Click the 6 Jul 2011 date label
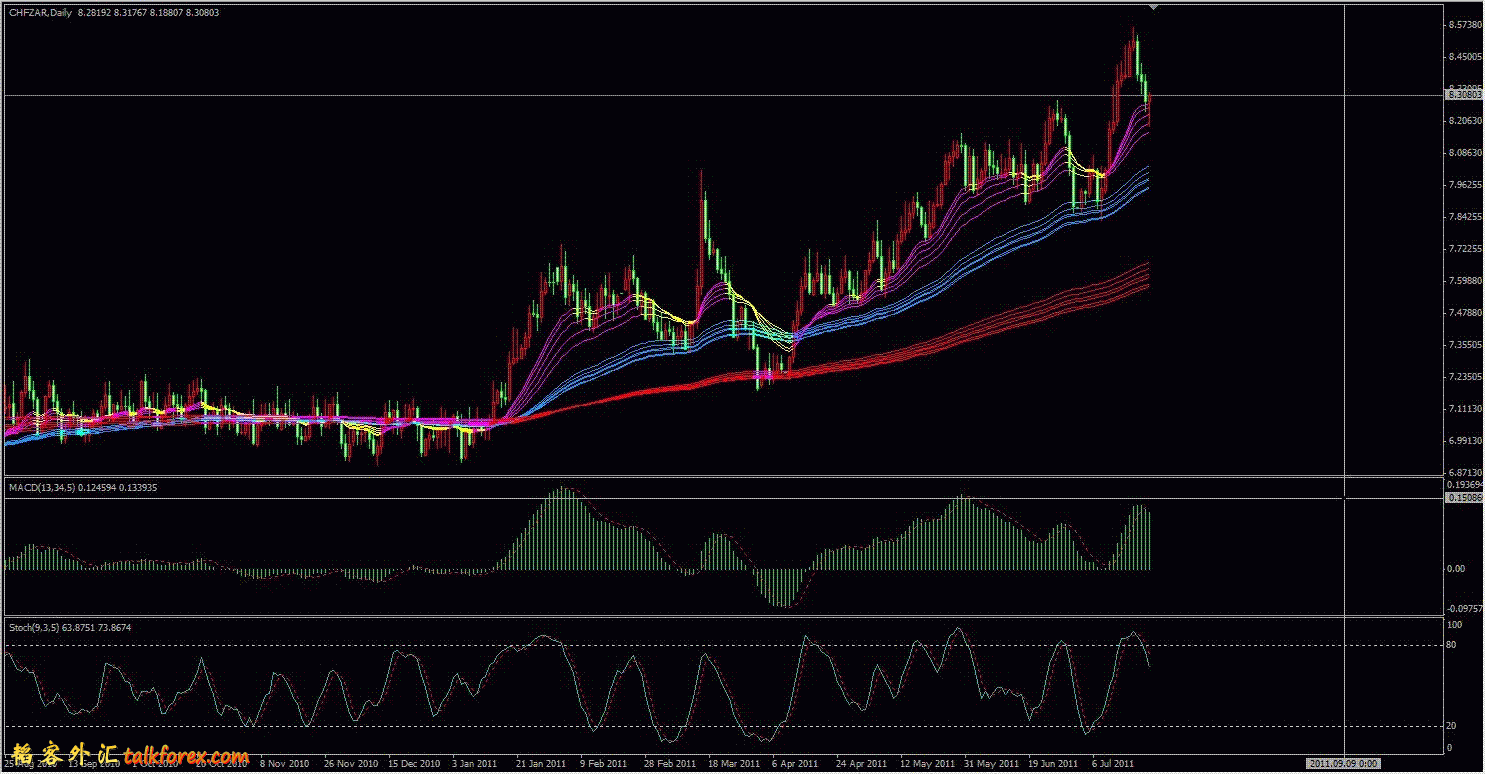 [1114, 763]
